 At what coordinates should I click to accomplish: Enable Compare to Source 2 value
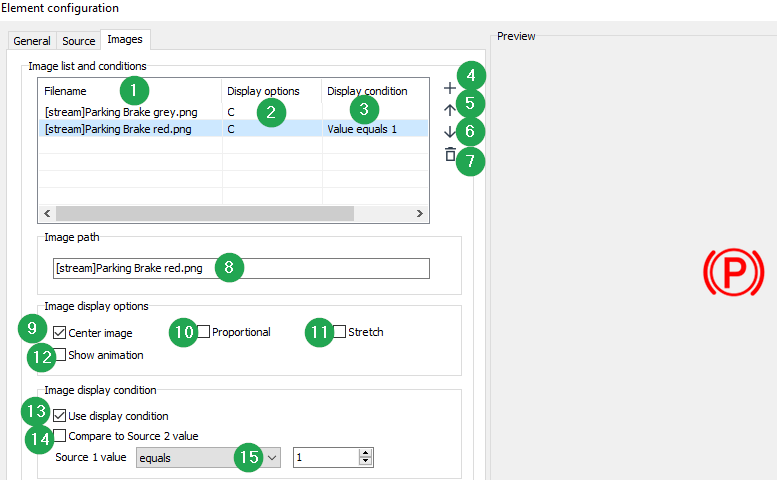point(61,436)
